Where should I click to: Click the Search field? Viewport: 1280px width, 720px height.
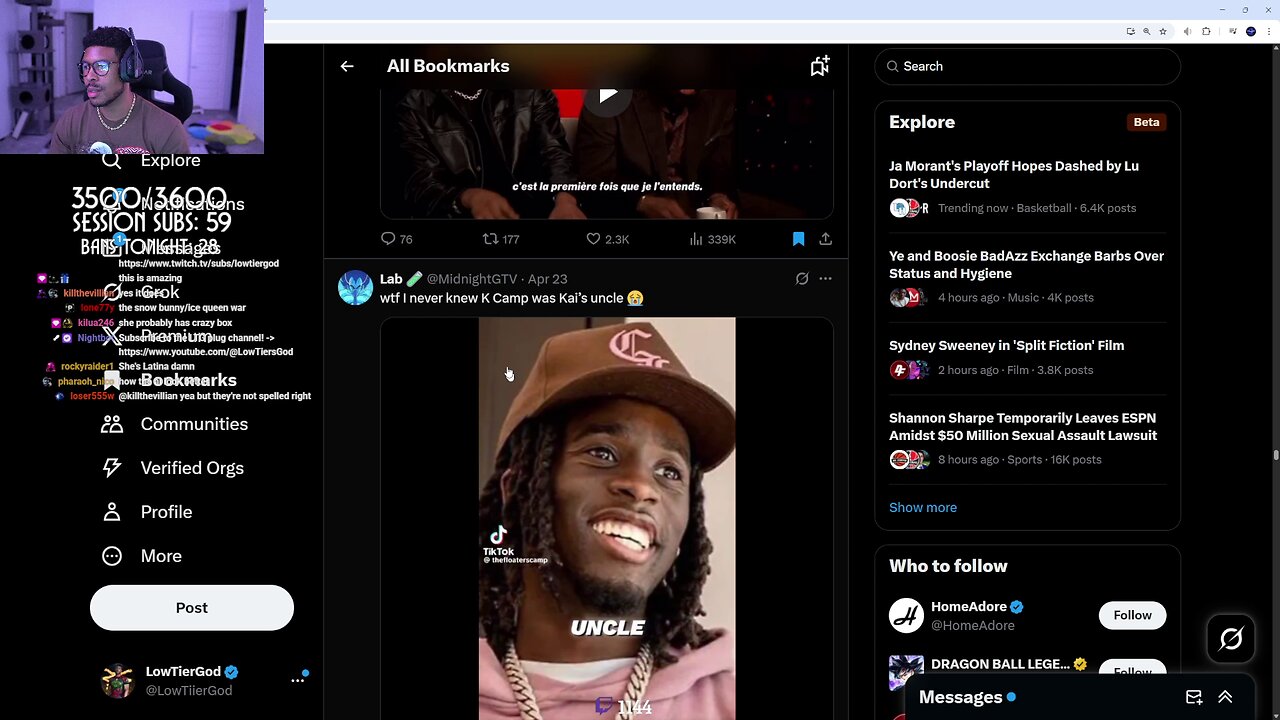pos(1027,66)
